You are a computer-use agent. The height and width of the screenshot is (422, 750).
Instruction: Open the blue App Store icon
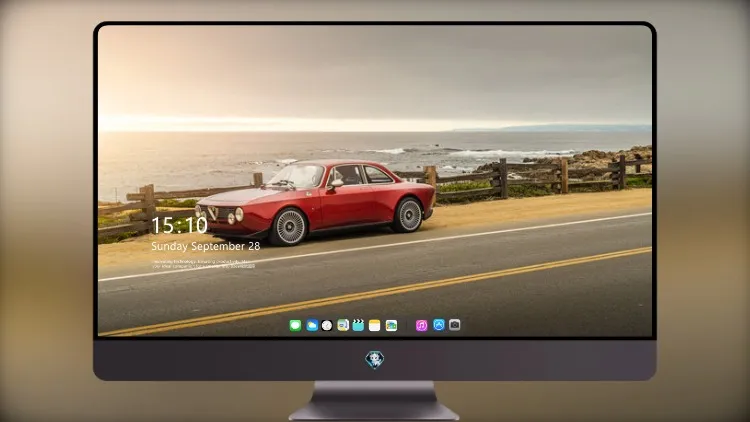(439, 325)
